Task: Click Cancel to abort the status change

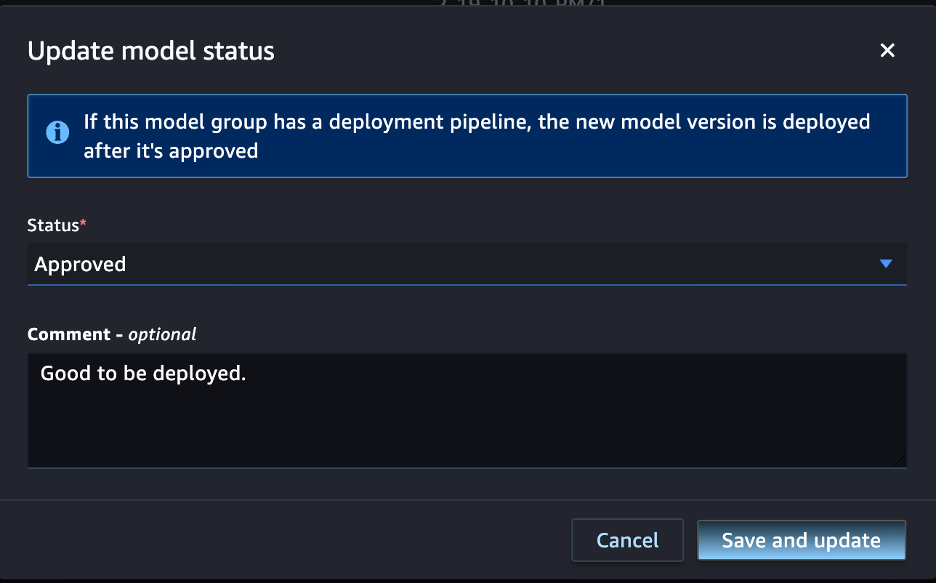Action: tap(627, 540)
